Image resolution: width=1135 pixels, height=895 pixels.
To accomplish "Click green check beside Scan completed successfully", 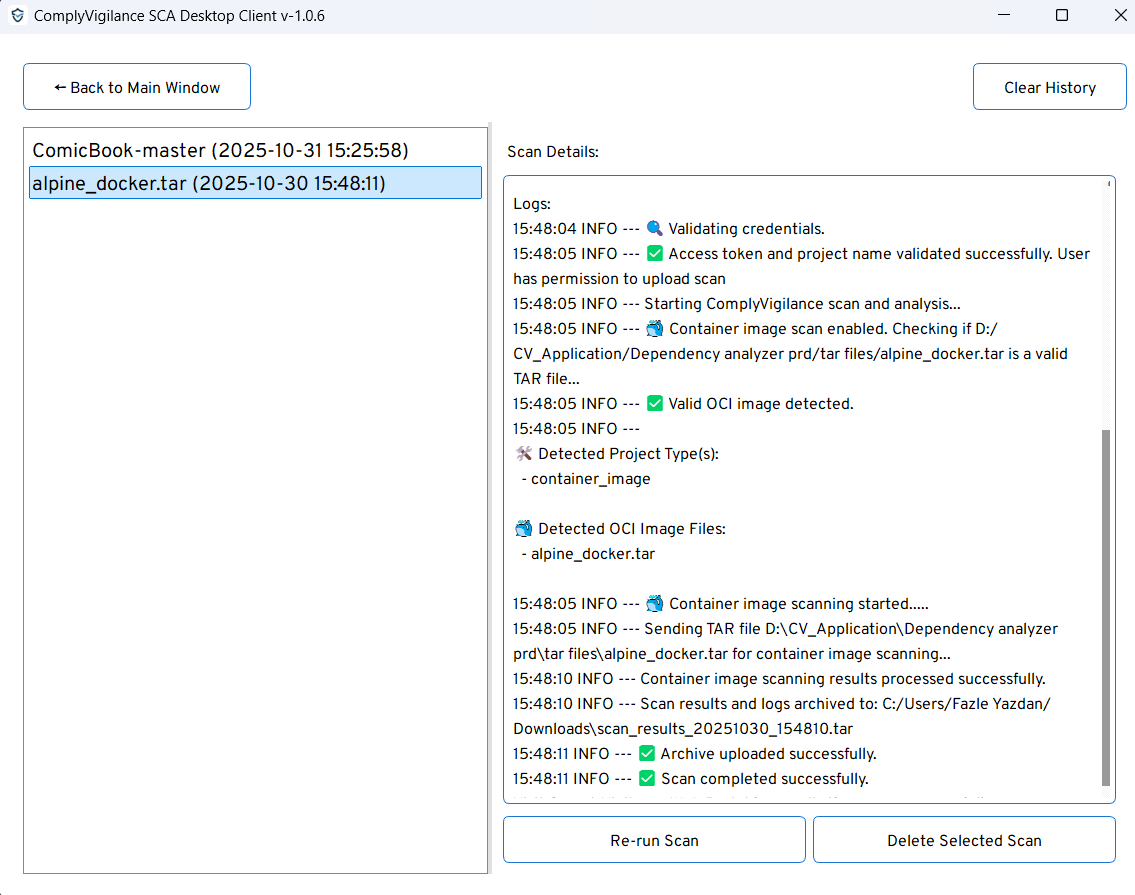I will [647, 779].
